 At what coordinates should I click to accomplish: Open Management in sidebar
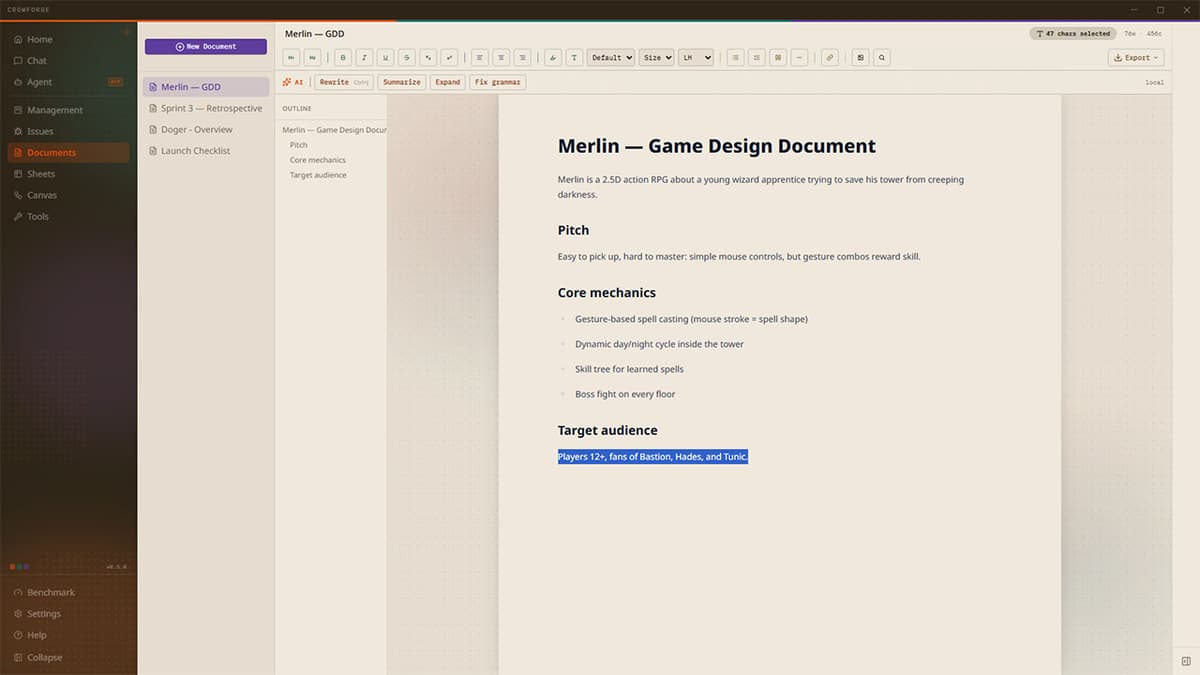tap(68, 110)
